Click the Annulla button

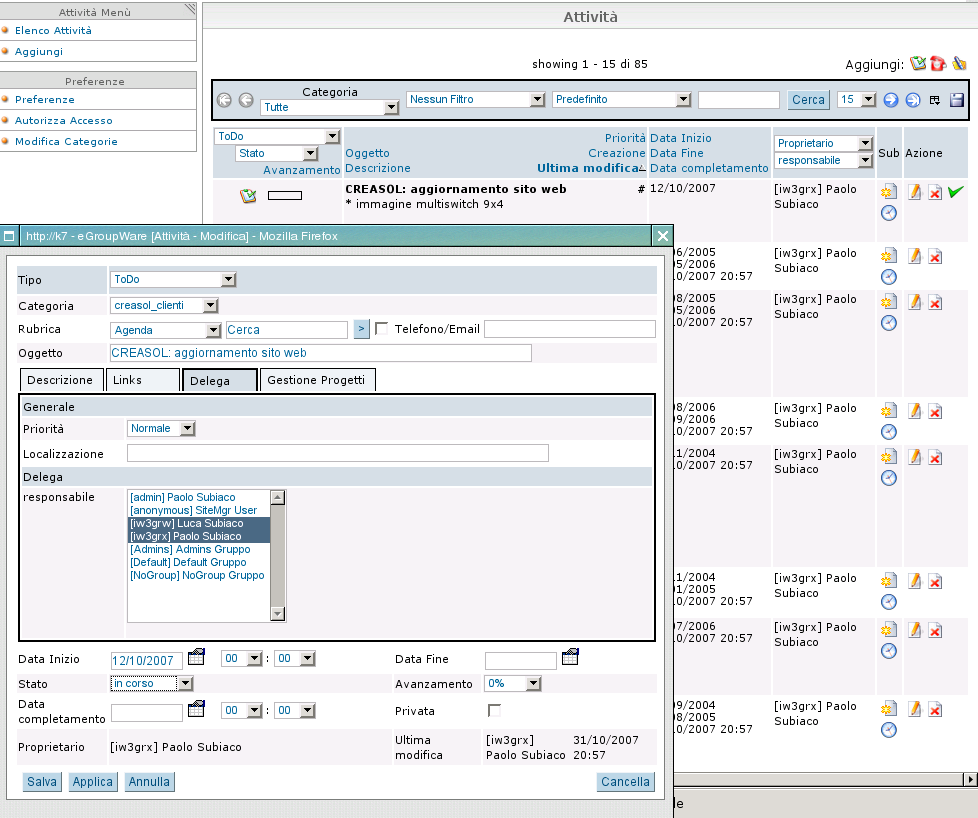(x=149, y=782)
